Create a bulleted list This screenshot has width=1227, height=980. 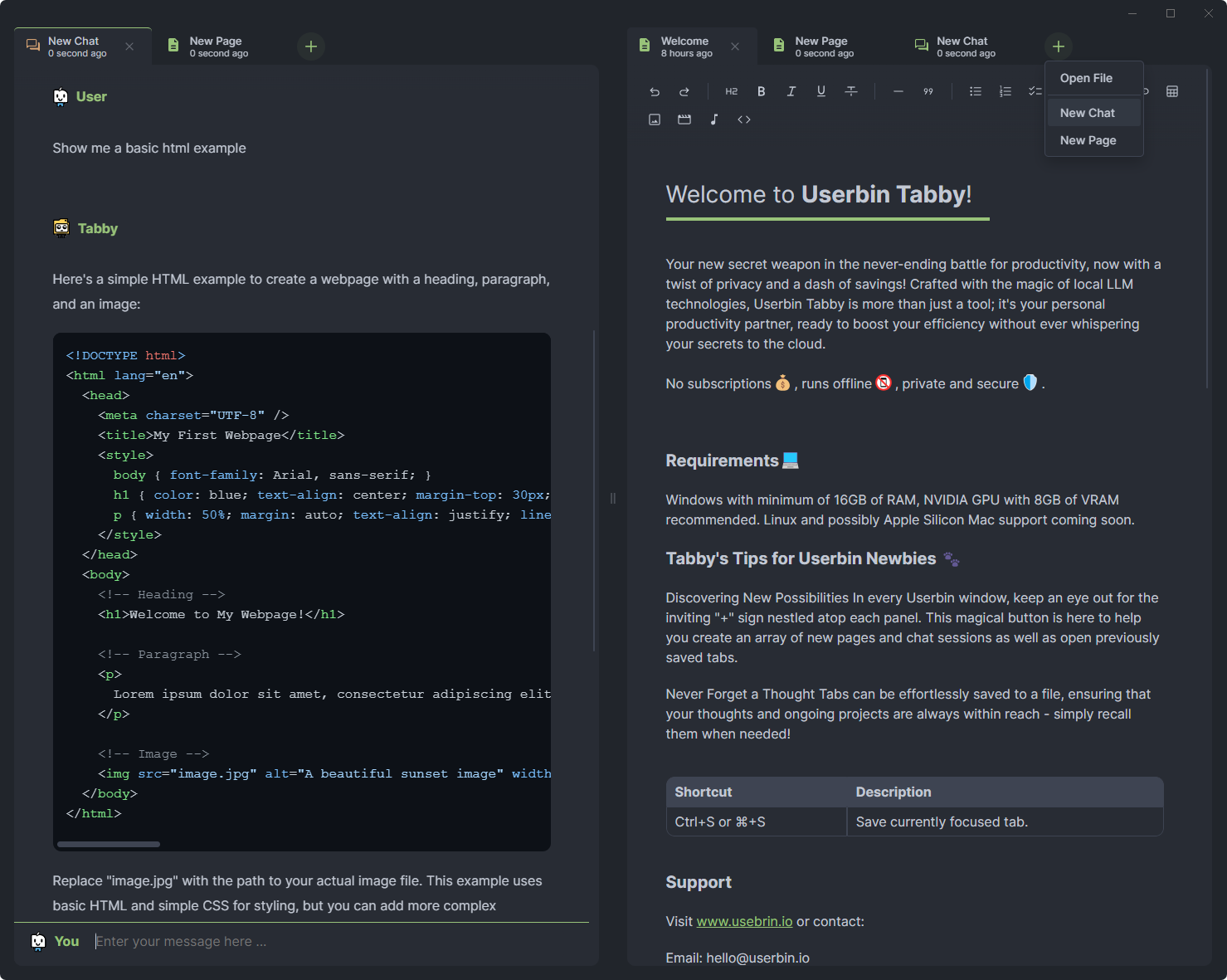976,91
